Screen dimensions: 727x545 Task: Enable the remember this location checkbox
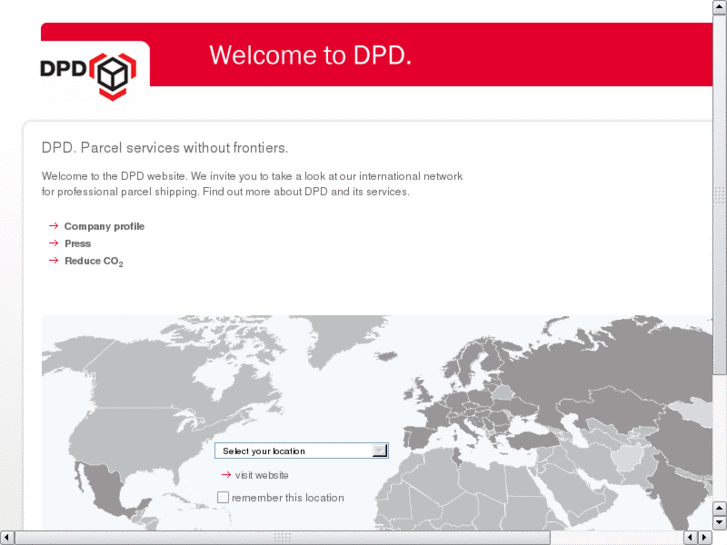click(223, 497)
